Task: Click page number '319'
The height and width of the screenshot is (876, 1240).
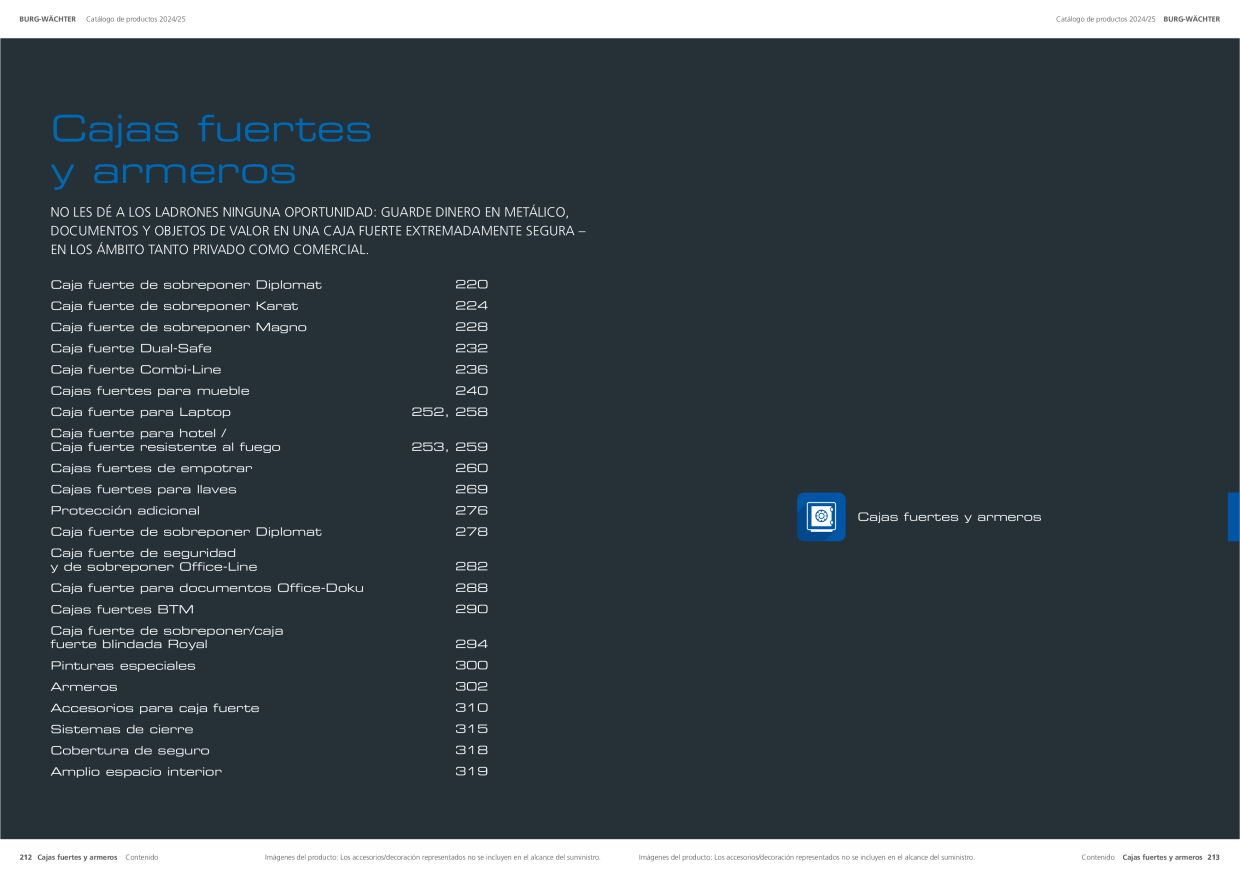Action: [472, 772]
